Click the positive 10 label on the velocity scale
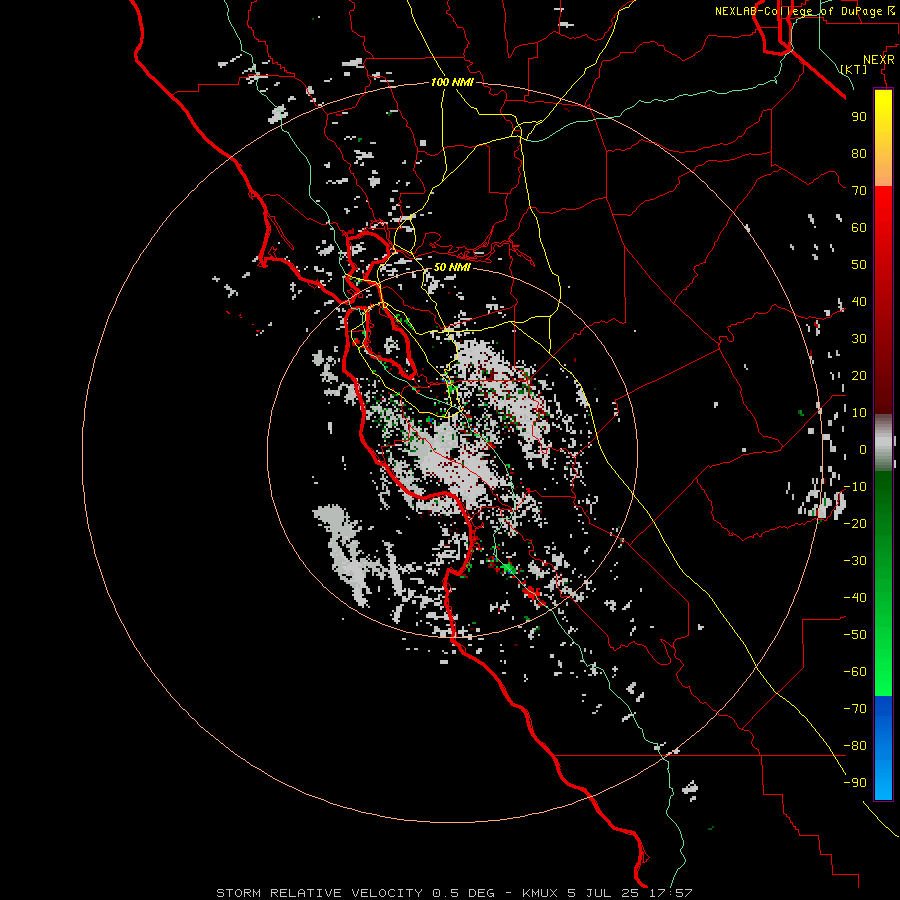This screenshot has height=900, width=900. pos(859,413)
